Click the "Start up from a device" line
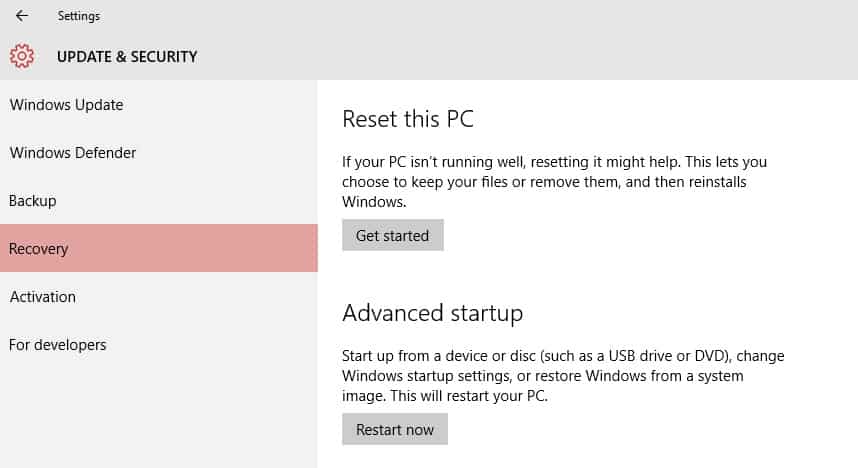Viewport: 858px width, 468px height. (563, 356)
